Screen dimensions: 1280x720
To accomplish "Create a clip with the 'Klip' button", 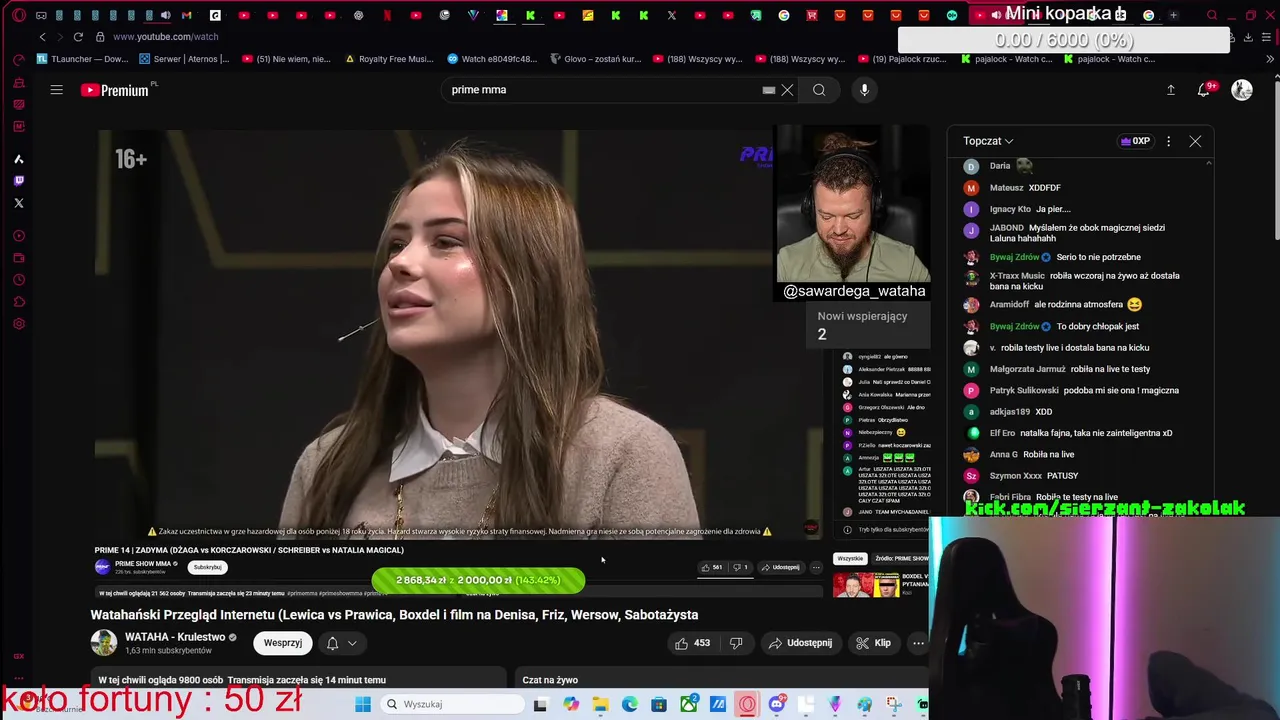I will tap(873, 643).
